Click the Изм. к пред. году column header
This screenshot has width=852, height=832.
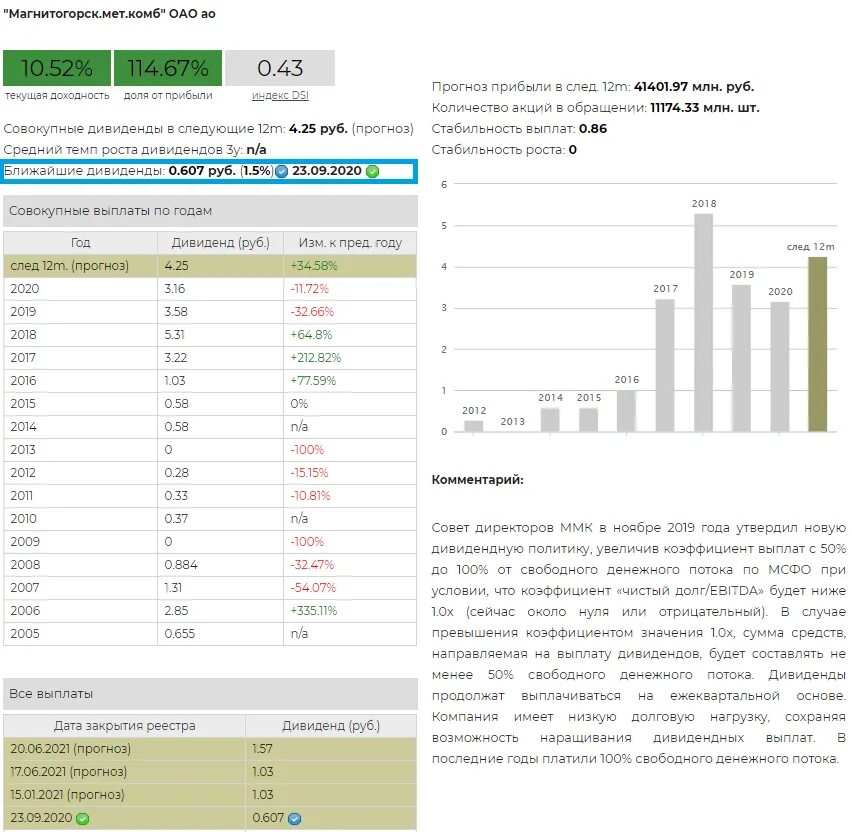tap(350, 242)
